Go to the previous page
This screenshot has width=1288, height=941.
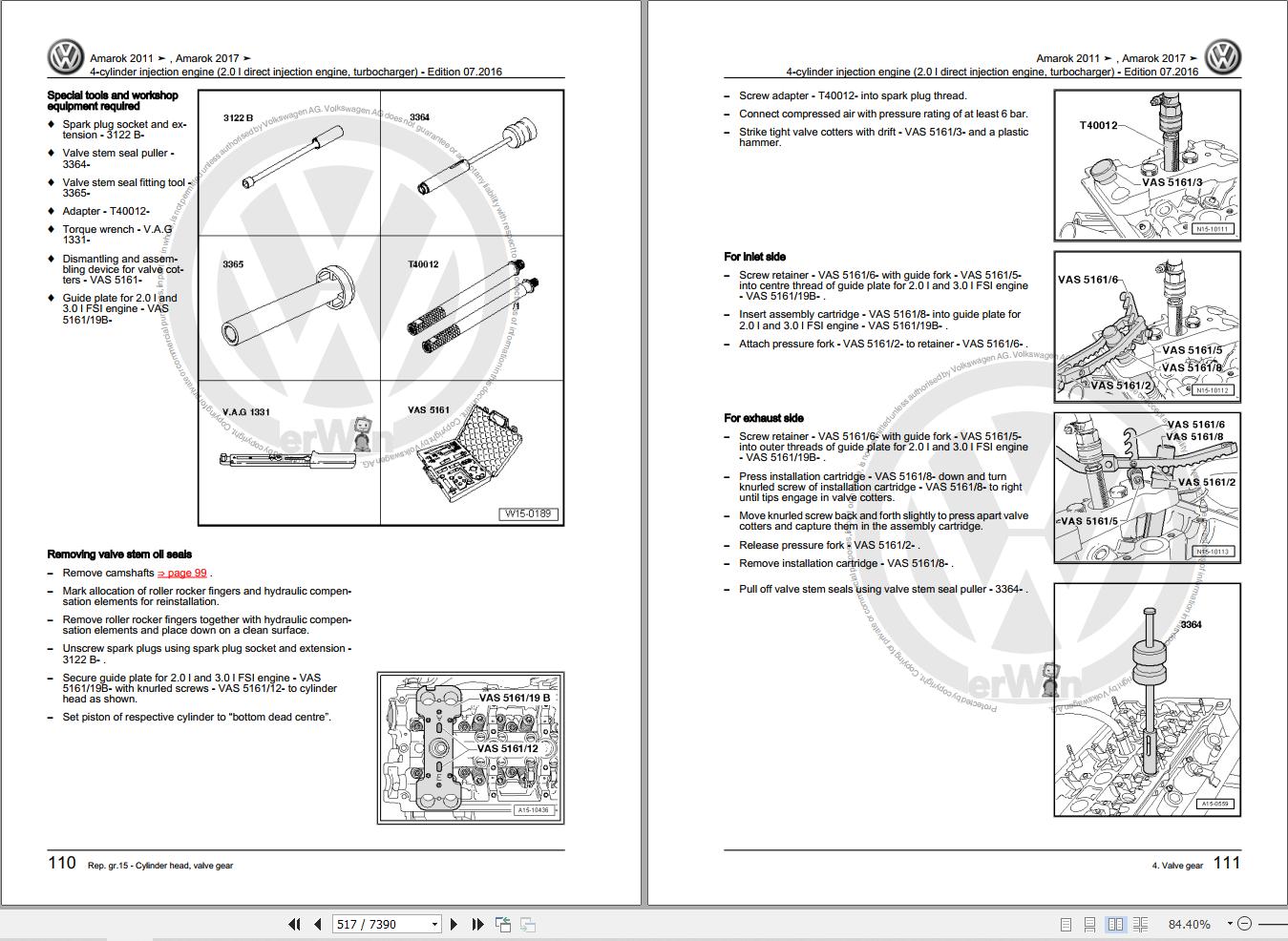(318, 924)
